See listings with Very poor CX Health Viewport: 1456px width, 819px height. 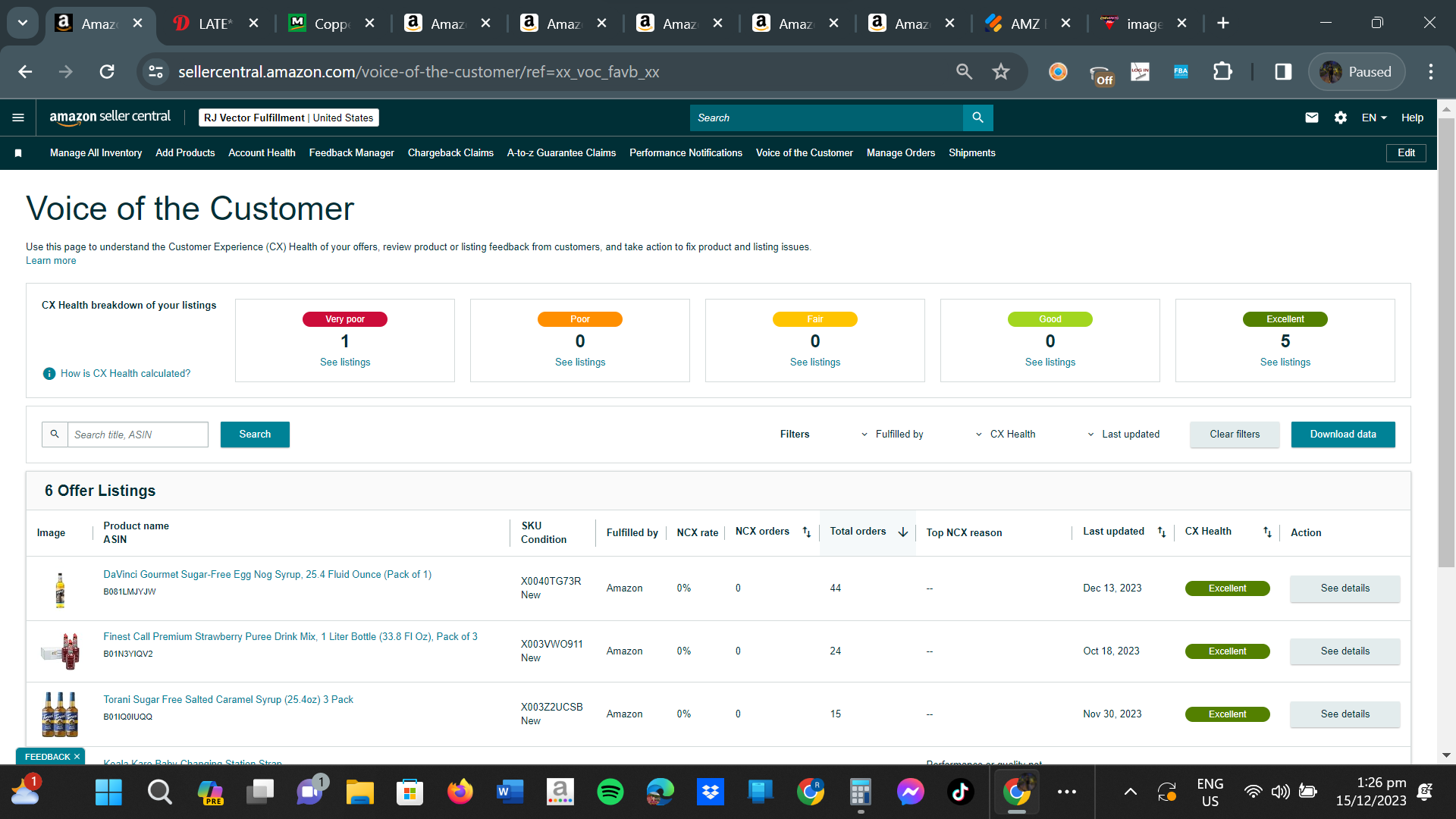[x=345, y=362]
